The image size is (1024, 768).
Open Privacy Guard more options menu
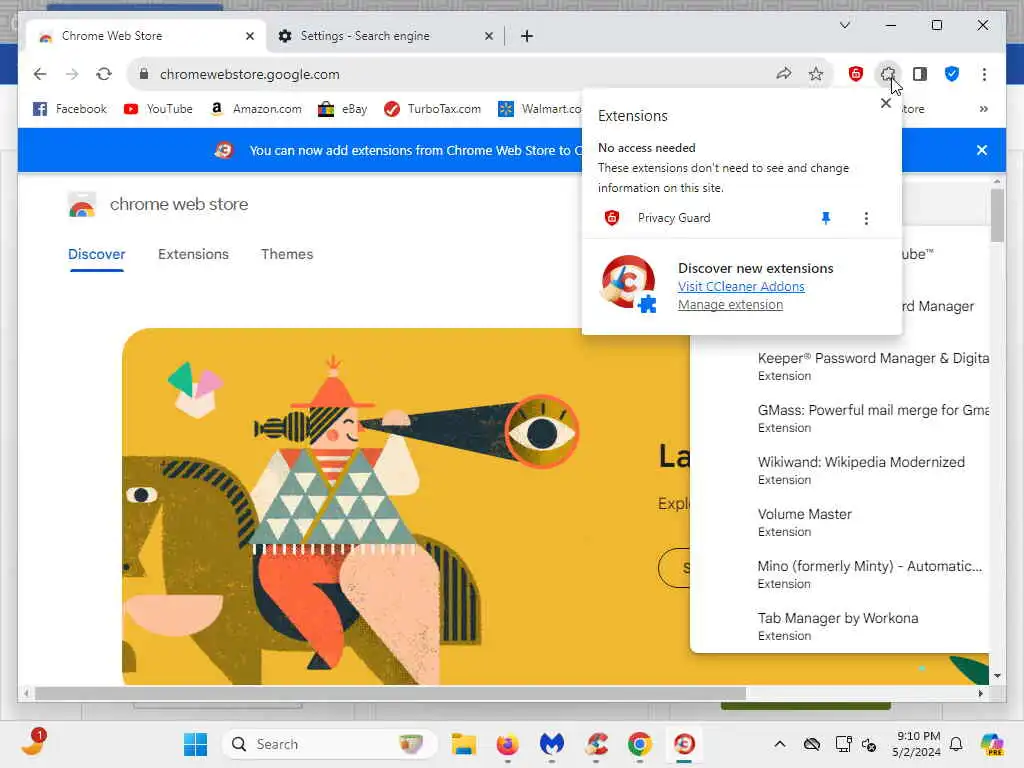point(866,218)
